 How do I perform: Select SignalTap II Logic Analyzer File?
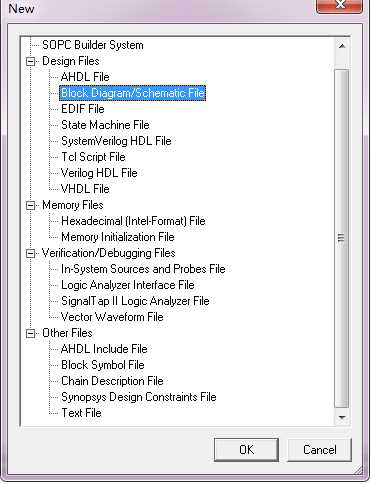[135, 301]
